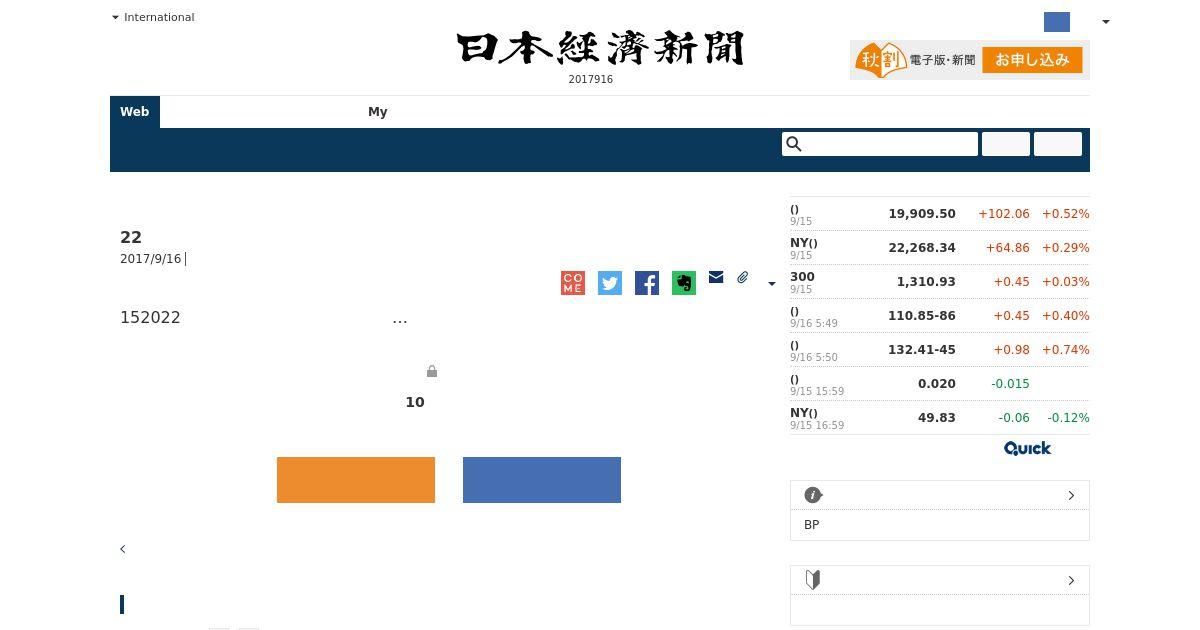Click first white button beside search box
This screenshot has width=1200, height=630.
[x=1006, y=144]
